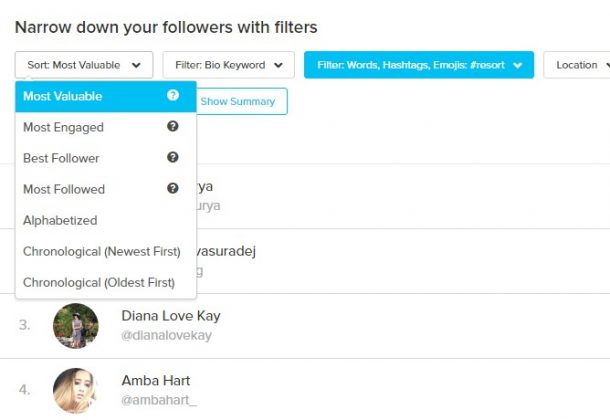Click the help icon beside Most Followed

pyautogui.click(x=173, y=188)
